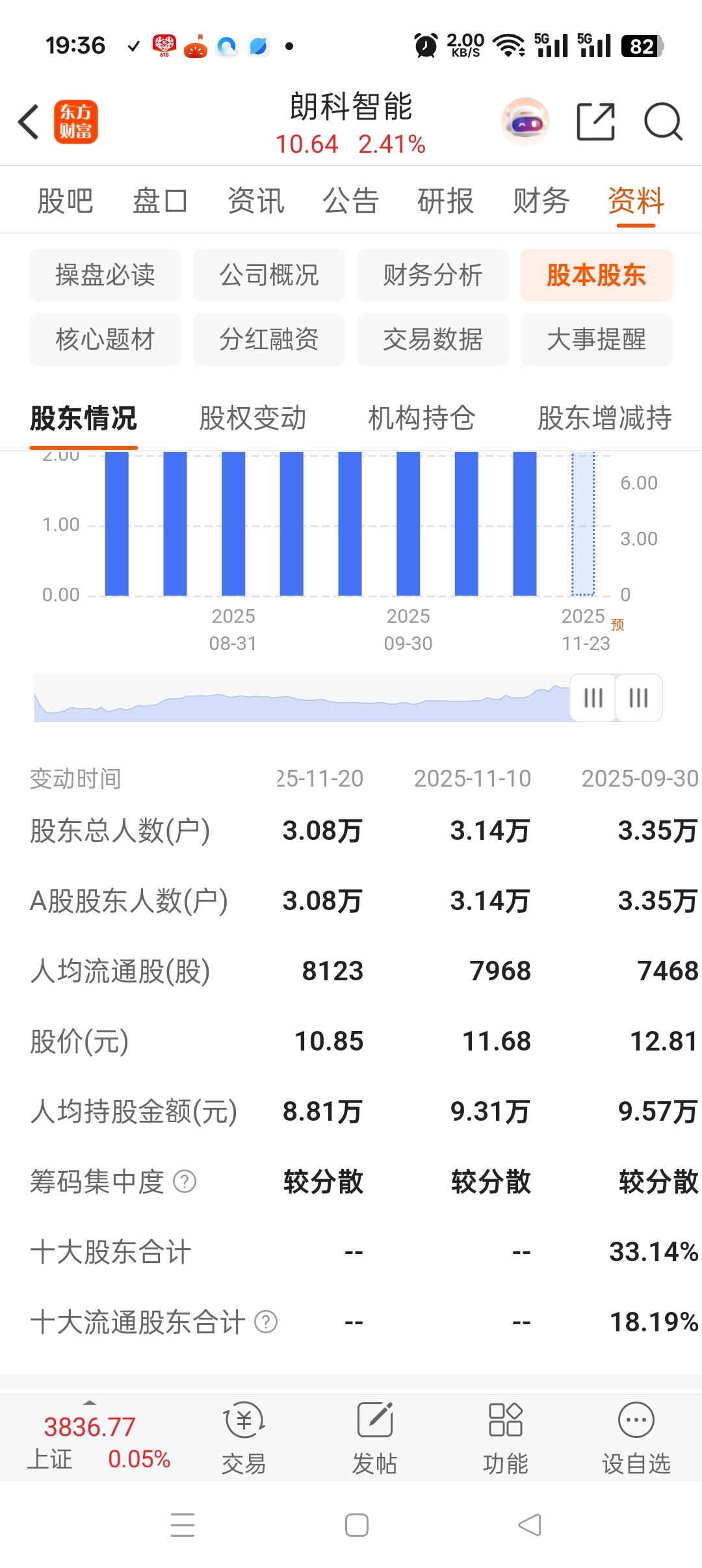Tap the 人均流通股(股) value 8123
Viewport: 702px width, 1568px height.
tap(333, 971)
